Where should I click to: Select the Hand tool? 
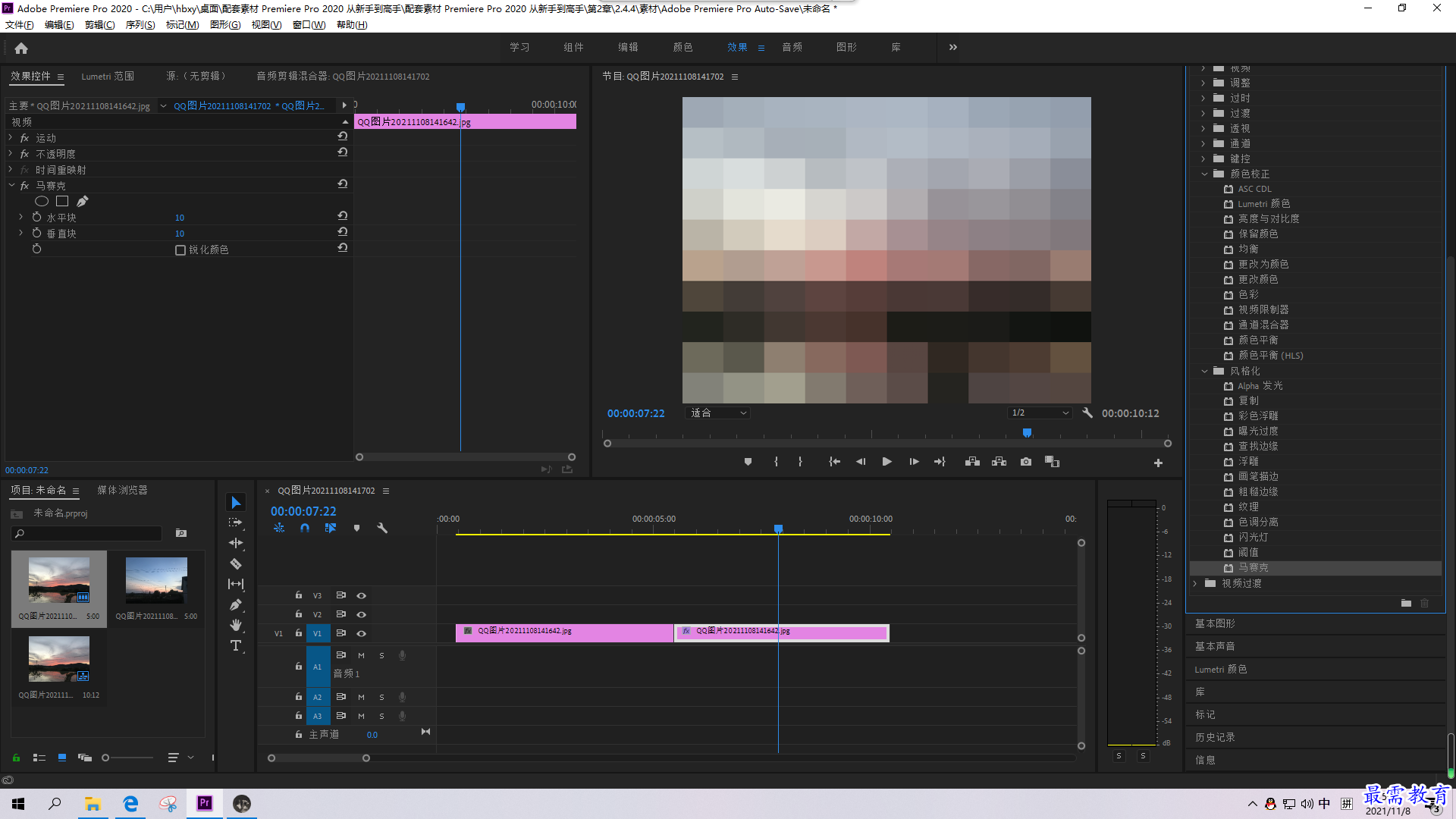coord(236,625)
